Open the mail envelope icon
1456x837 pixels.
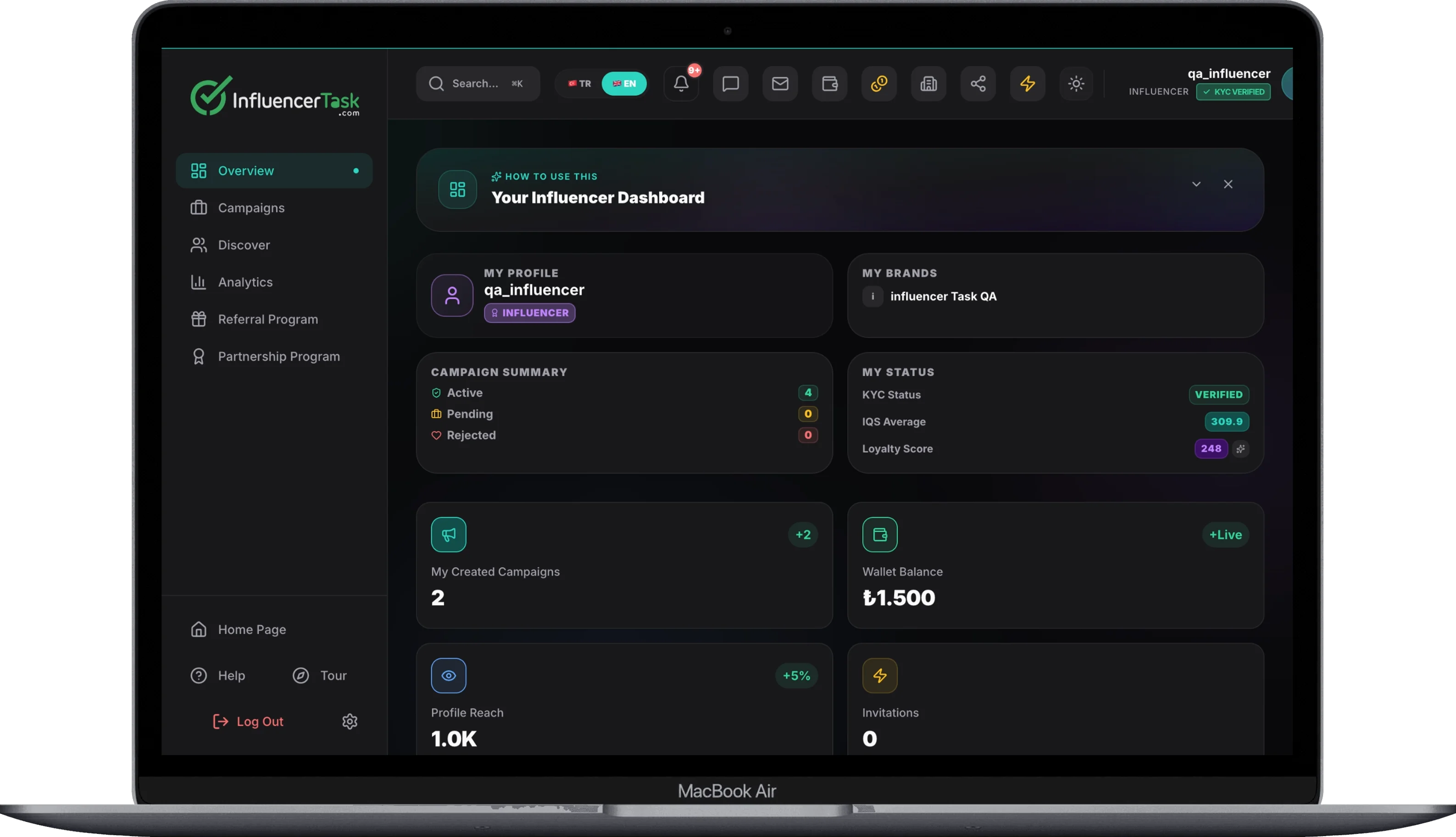click(x=780, y=84)
